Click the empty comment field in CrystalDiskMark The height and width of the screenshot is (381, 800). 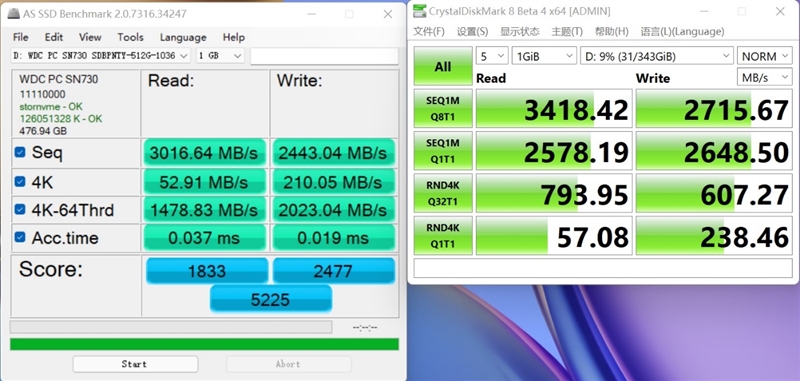[603, 268]
